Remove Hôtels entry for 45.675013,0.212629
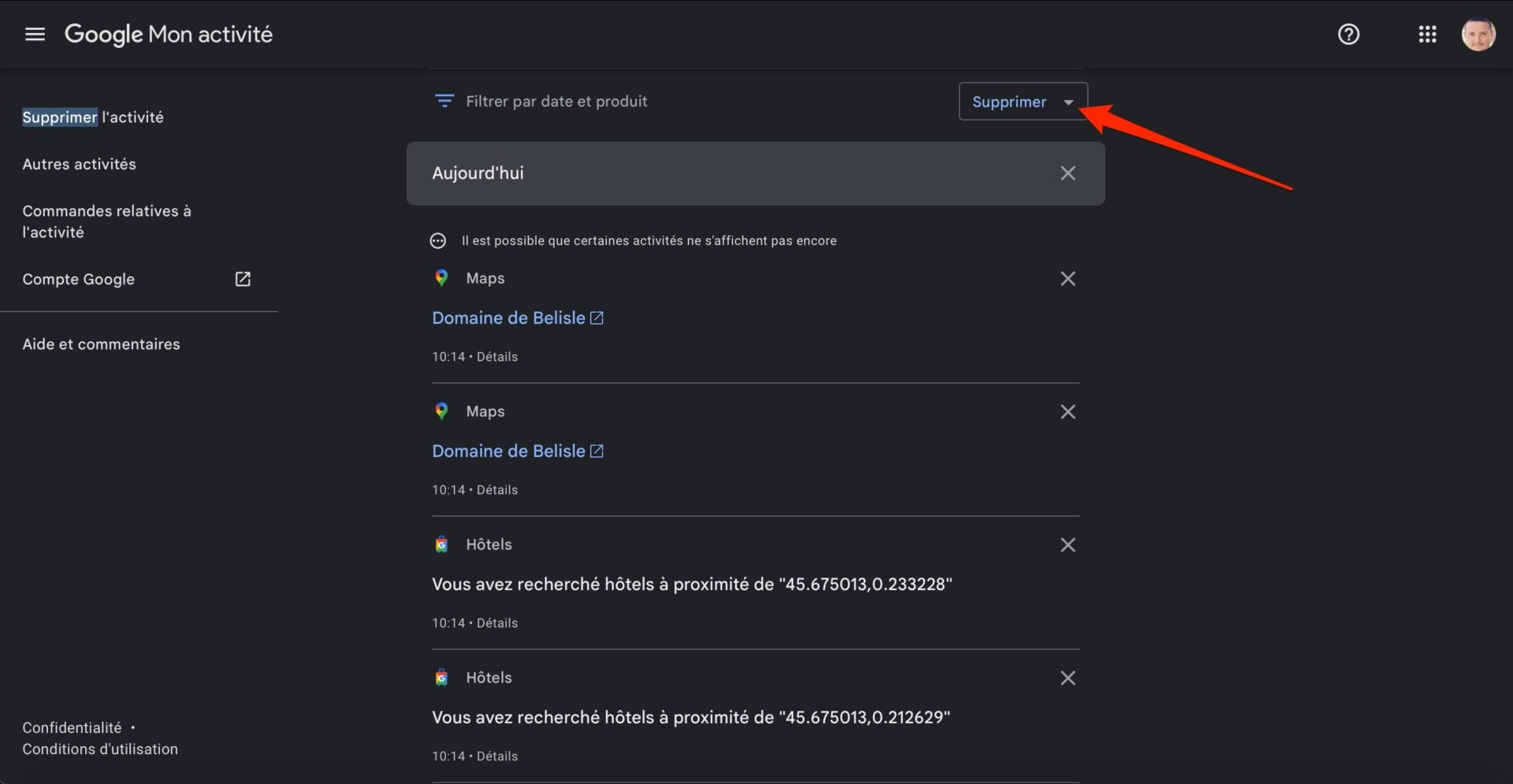 click(1068, 678)
